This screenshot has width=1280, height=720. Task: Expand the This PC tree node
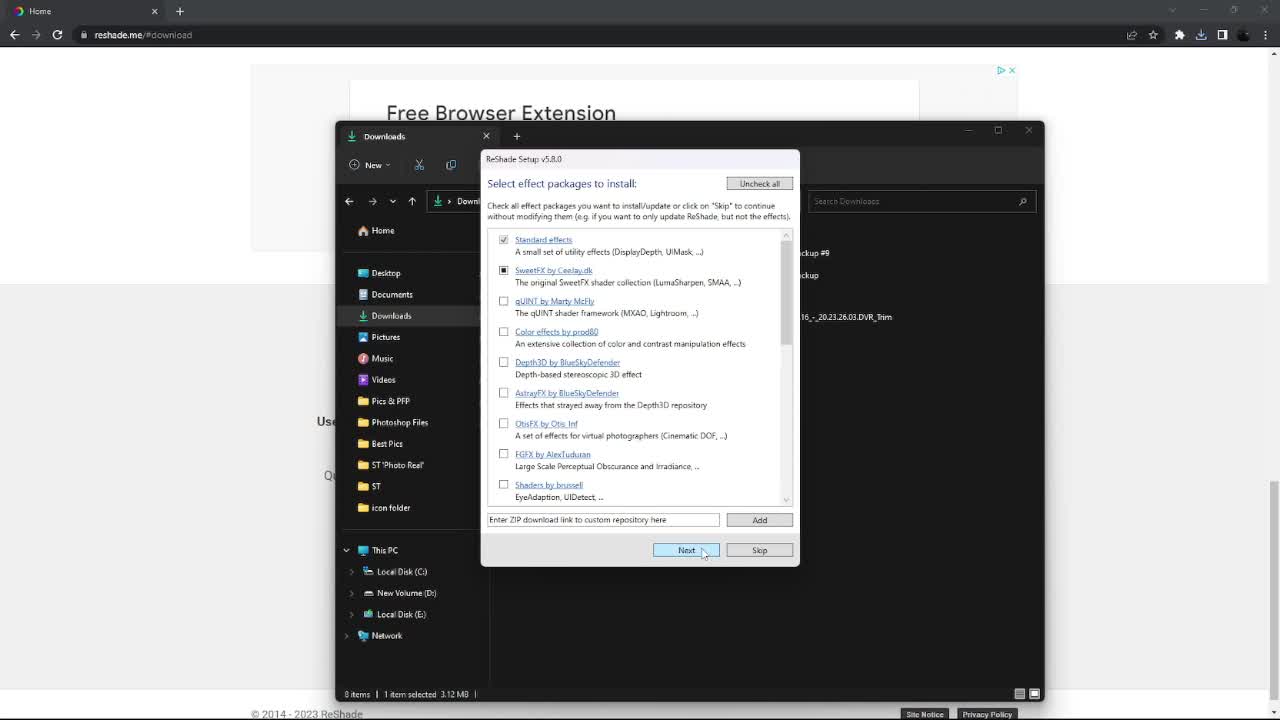pos(347,550)
